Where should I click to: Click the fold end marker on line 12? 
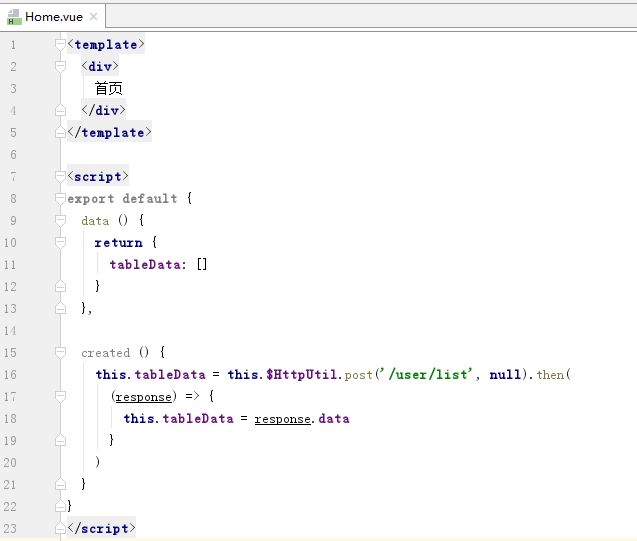60,286
